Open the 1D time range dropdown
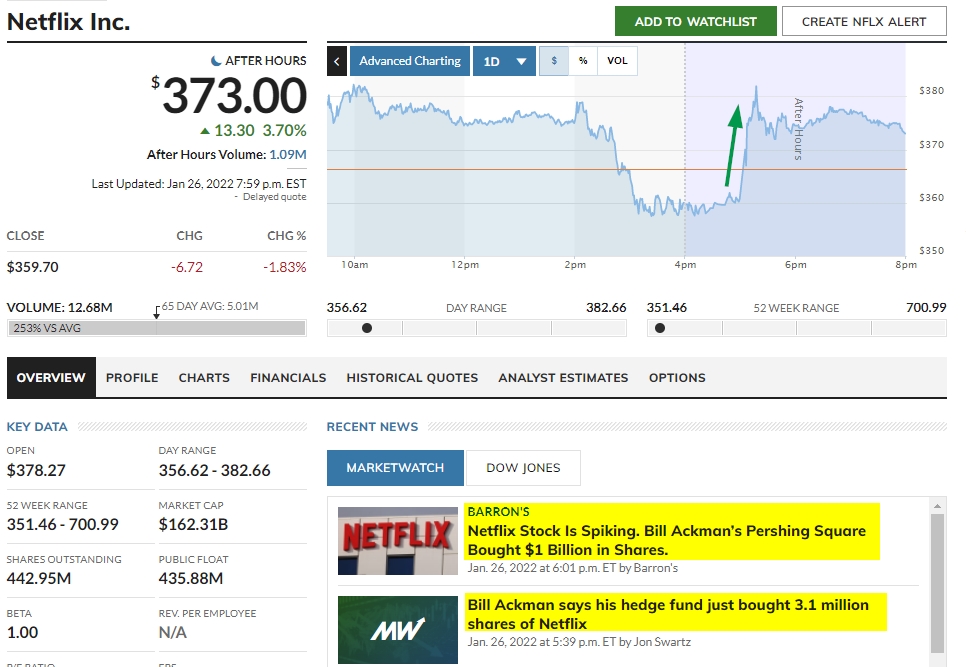Viewport: 966px width, 667px height. 504,61
